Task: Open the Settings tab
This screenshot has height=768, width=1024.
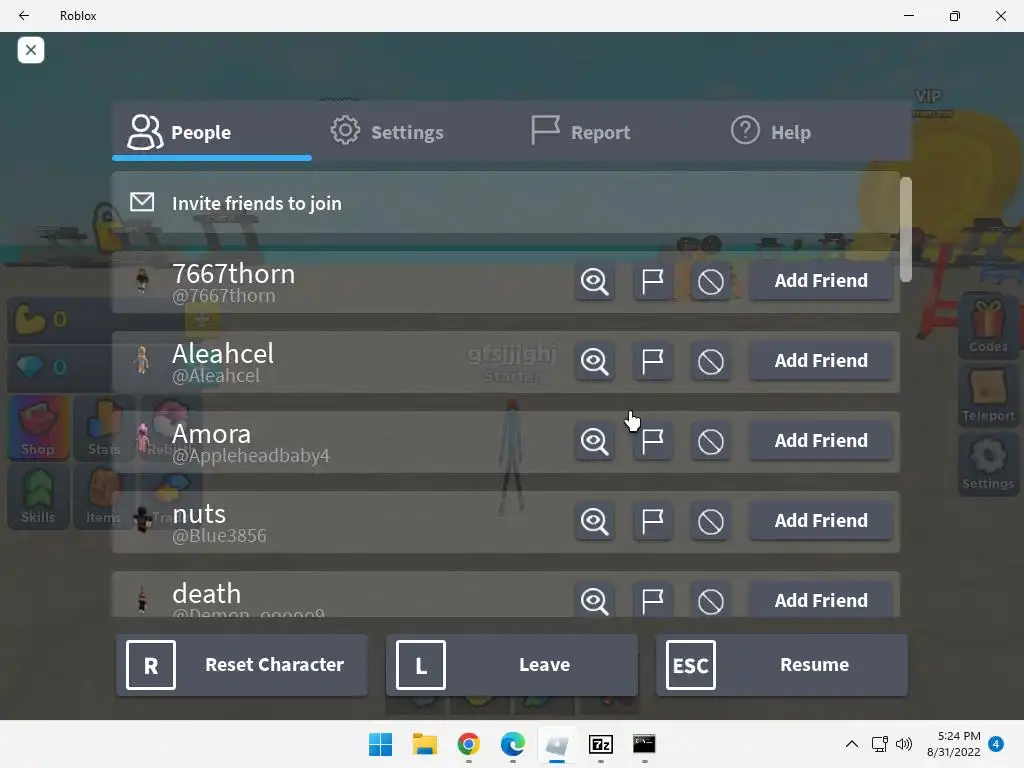Action: pos(387,132)
